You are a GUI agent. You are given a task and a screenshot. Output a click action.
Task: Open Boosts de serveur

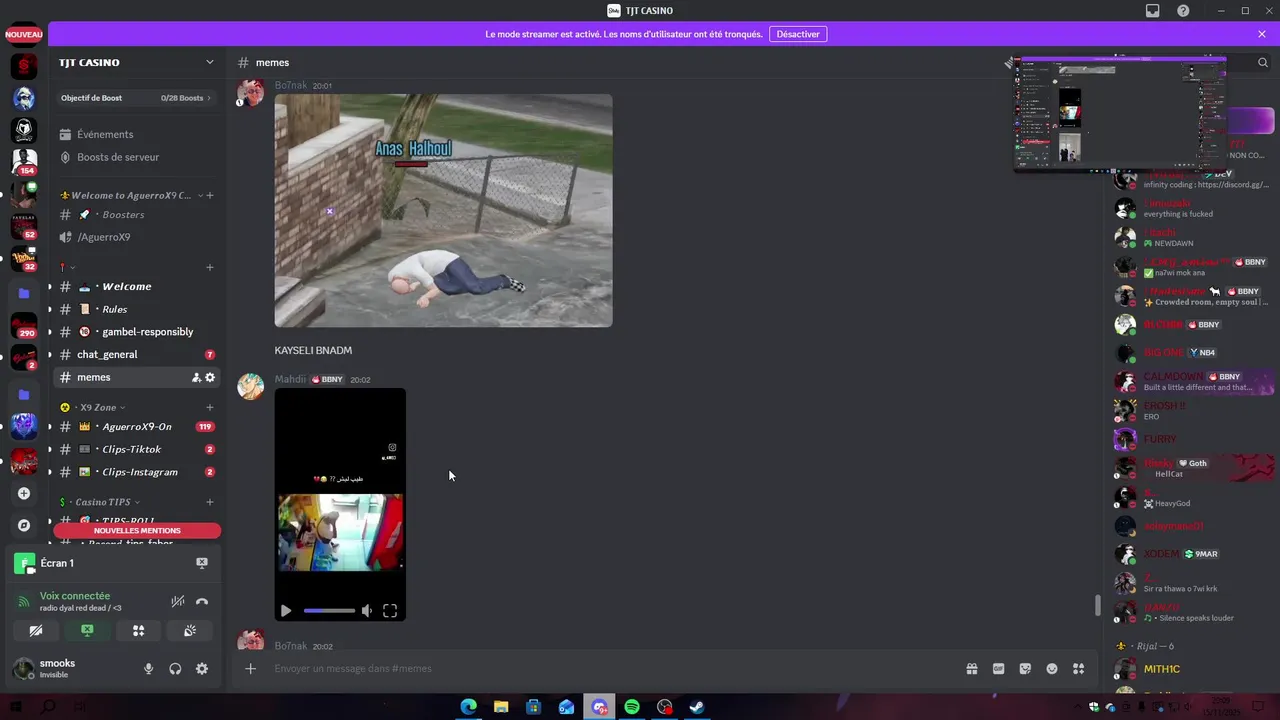coord(136,157)
